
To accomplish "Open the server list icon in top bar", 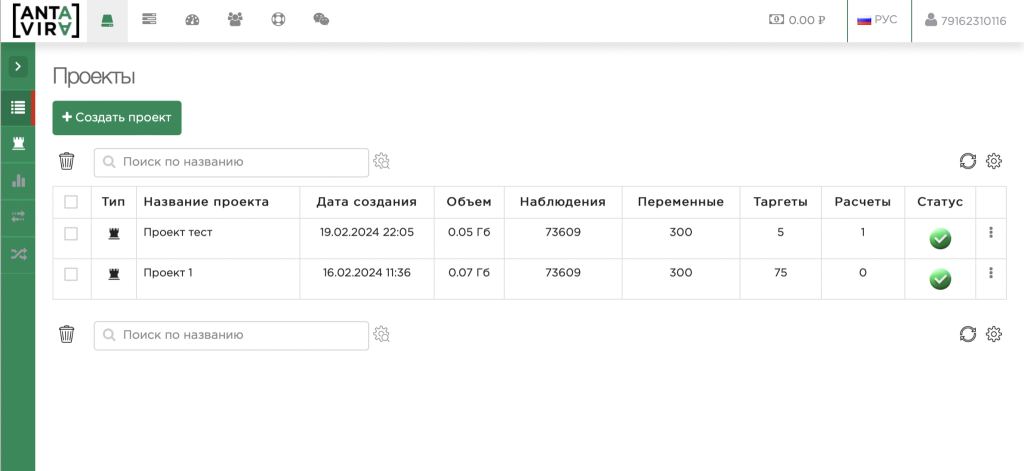I will coord(149,19).
